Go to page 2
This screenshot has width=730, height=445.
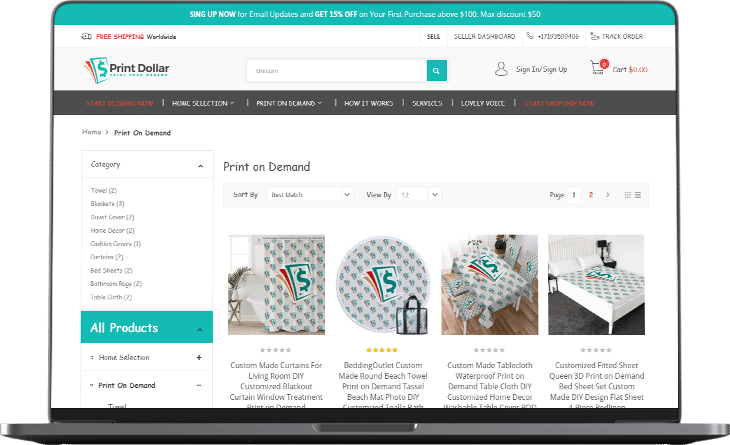(591, 195)
